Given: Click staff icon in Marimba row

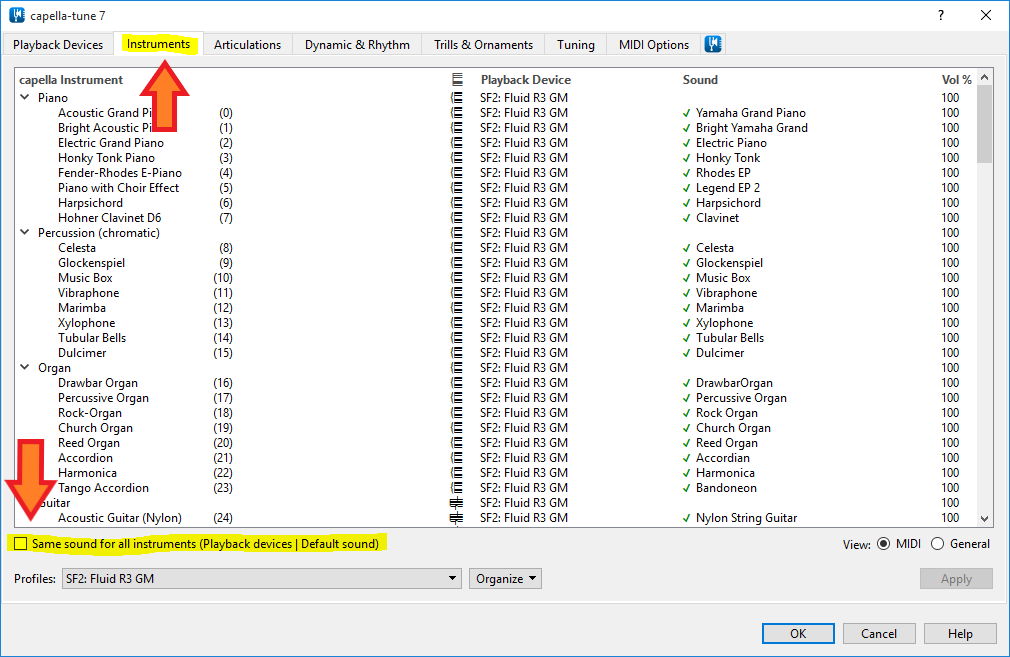Looking at the screenshot, I should (x=456, y=308).
